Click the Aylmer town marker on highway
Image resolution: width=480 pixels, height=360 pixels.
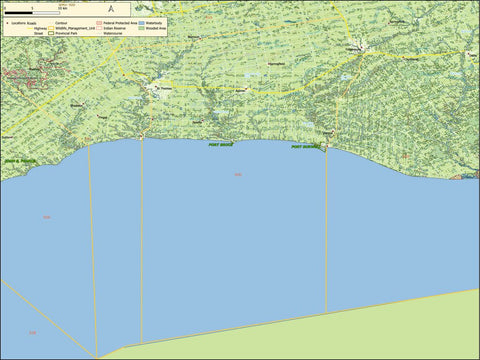(246, 89)
